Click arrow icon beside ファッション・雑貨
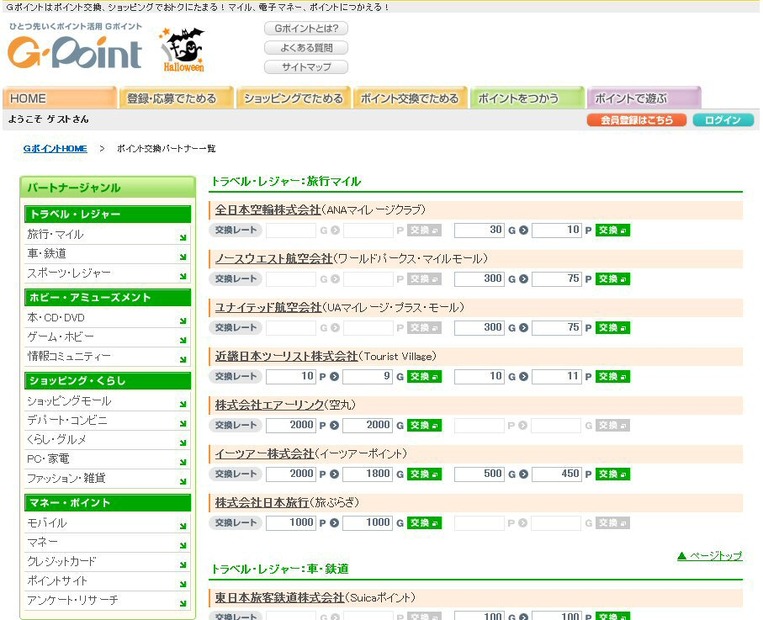Viewport: 763px width, 620px height. tap(182, 481)
